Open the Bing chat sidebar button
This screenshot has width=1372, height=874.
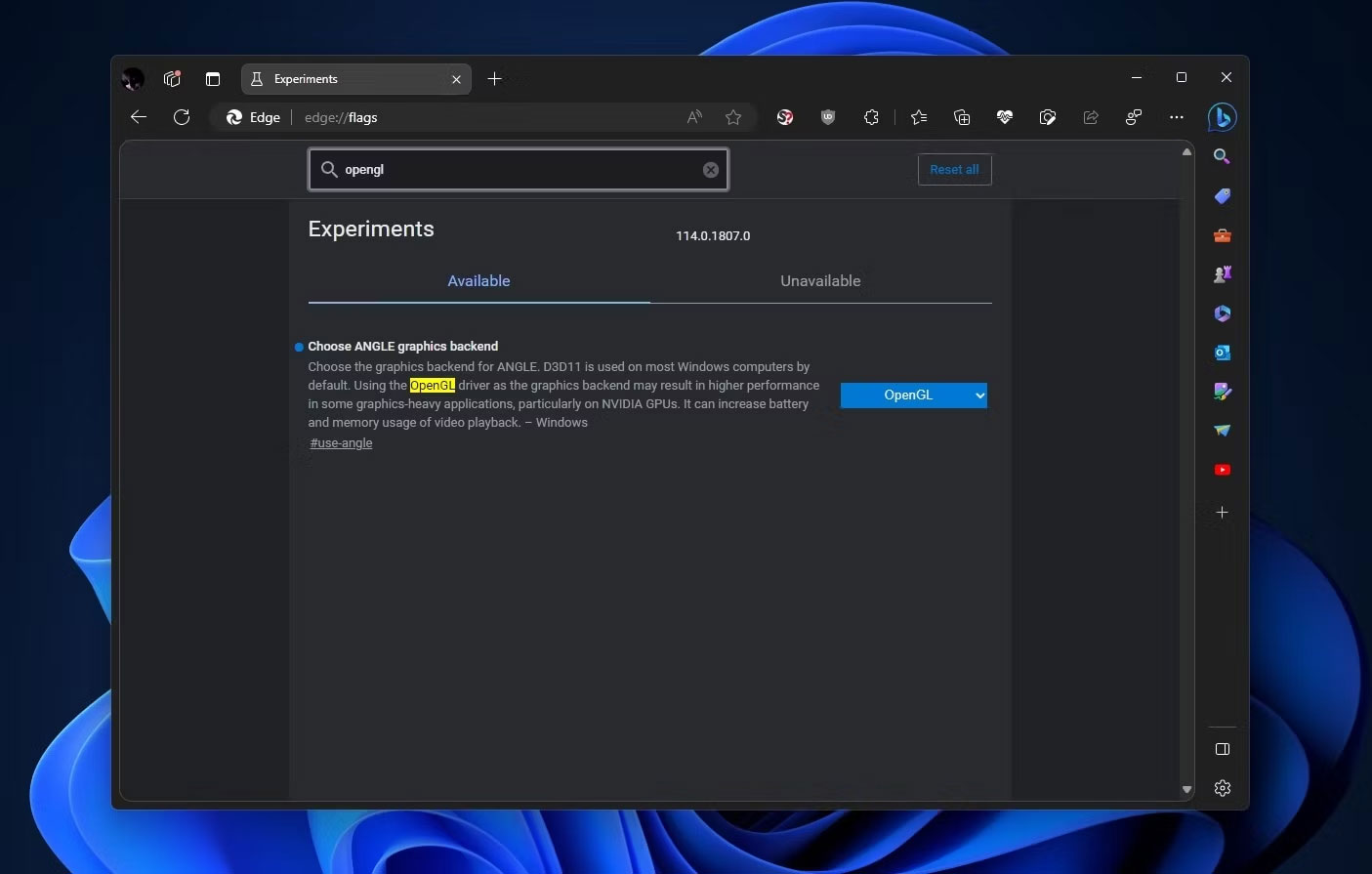click(x=1222, y=117)
